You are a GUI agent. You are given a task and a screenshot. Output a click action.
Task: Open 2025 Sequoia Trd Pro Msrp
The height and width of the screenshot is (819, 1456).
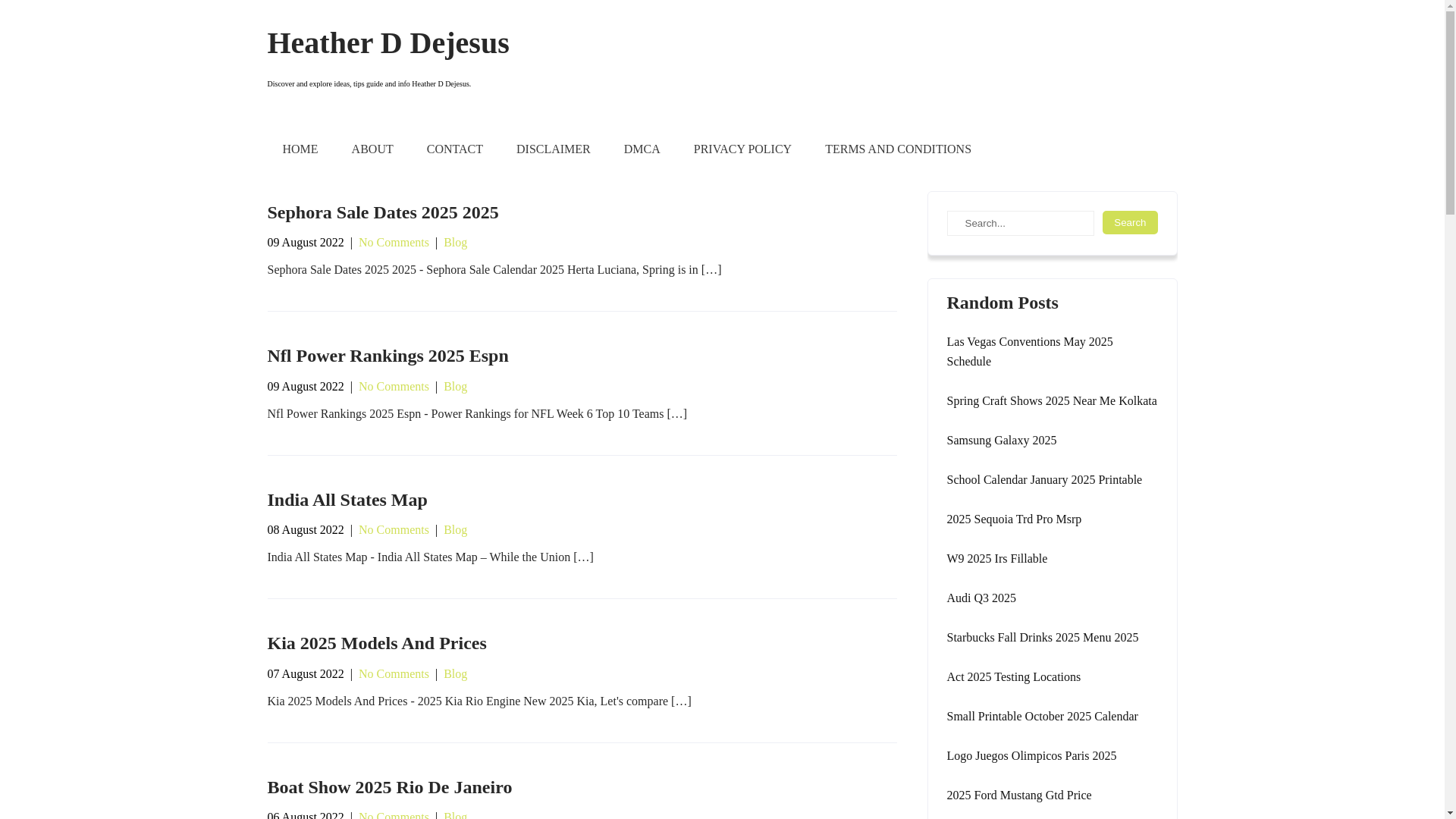(x=1013, y=519)
